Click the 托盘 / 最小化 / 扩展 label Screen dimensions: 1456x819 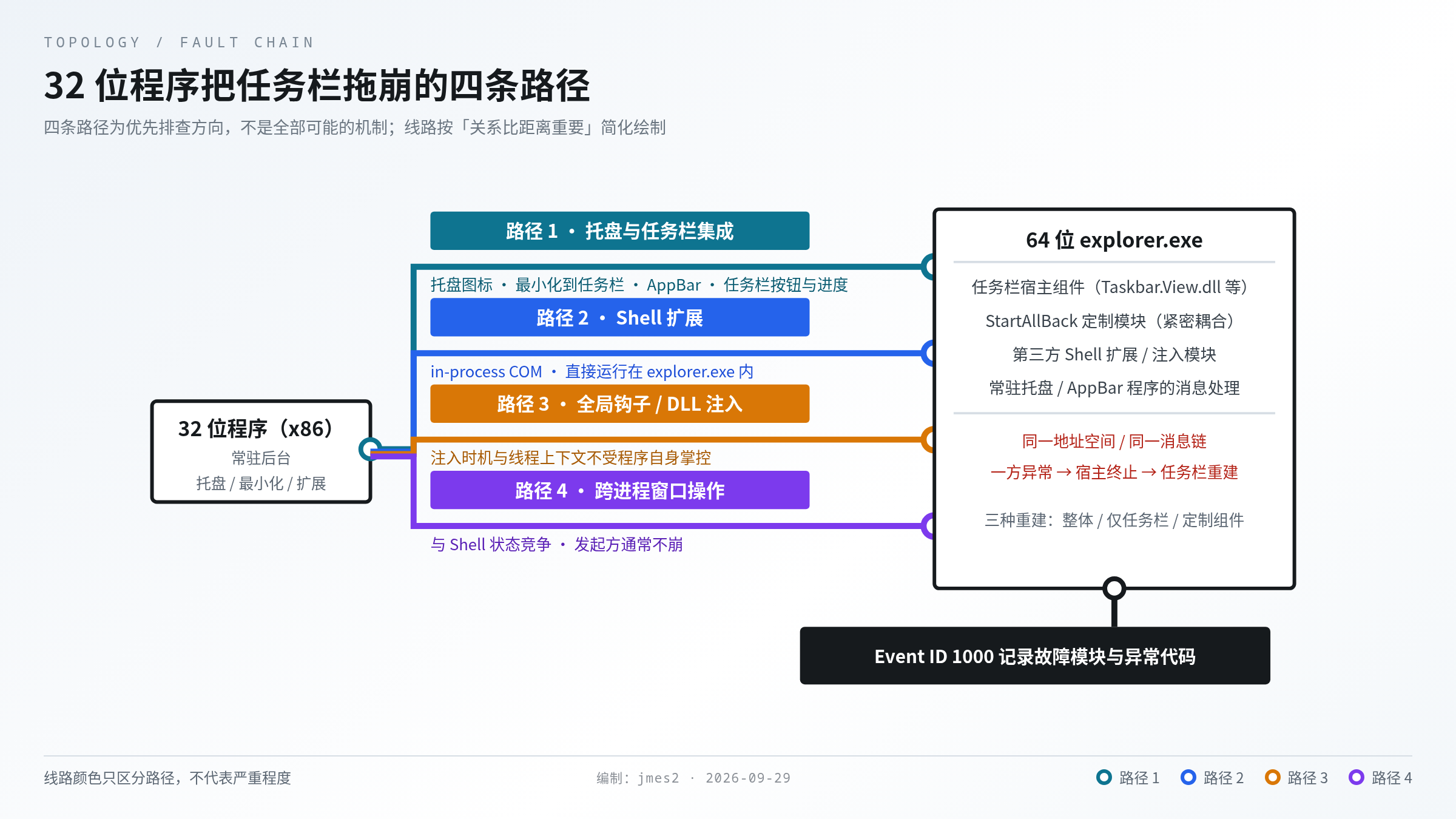pos(261,484)
